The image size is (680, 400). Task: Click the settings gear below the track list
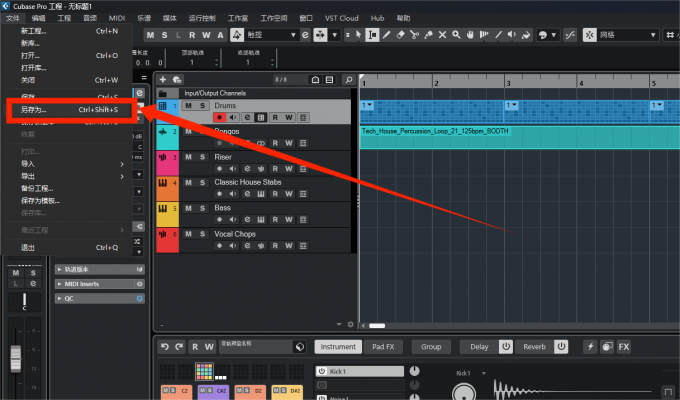(x=350, y=325)
